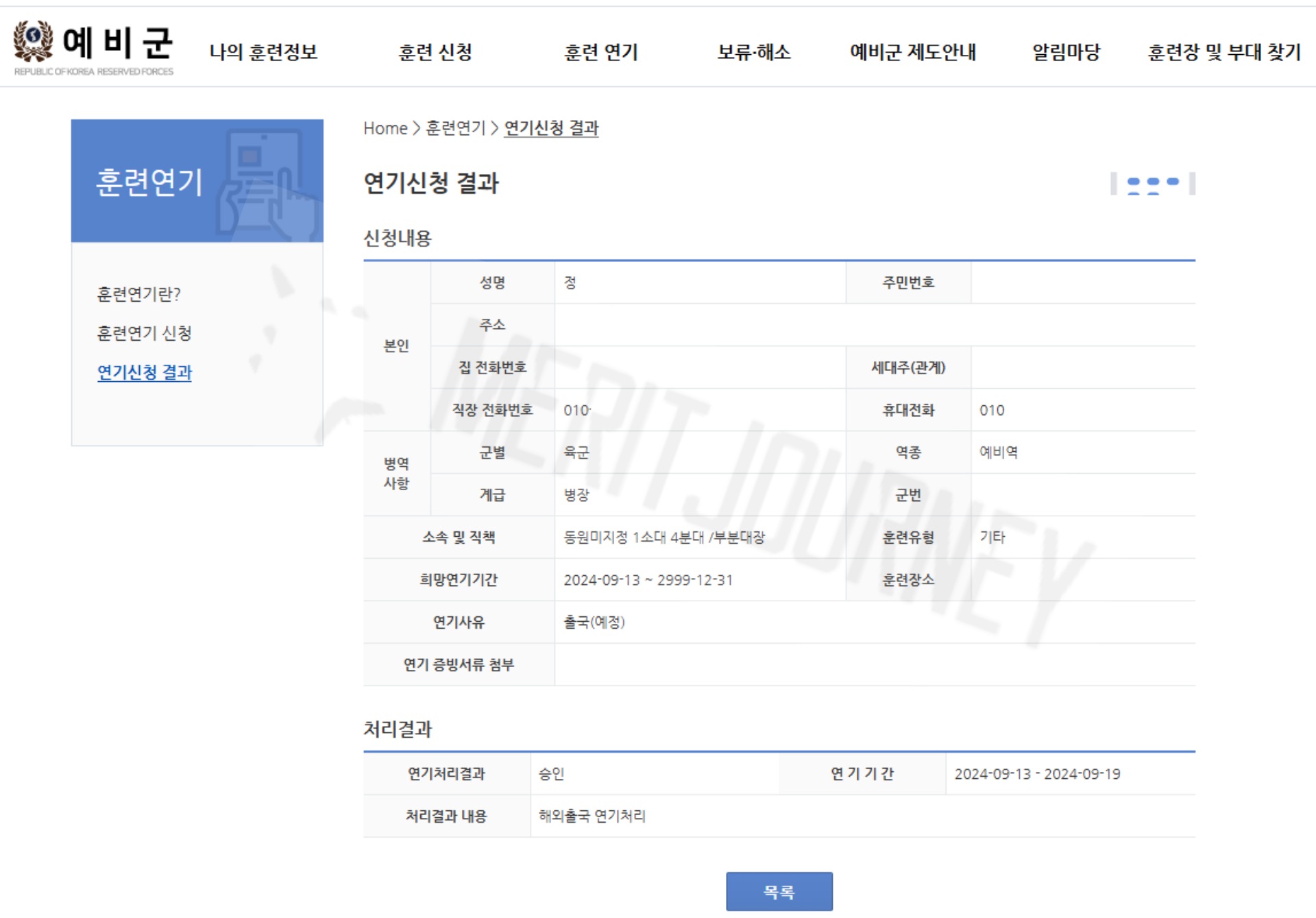Click the 주민번호 label cell

[x=908, y=282]
